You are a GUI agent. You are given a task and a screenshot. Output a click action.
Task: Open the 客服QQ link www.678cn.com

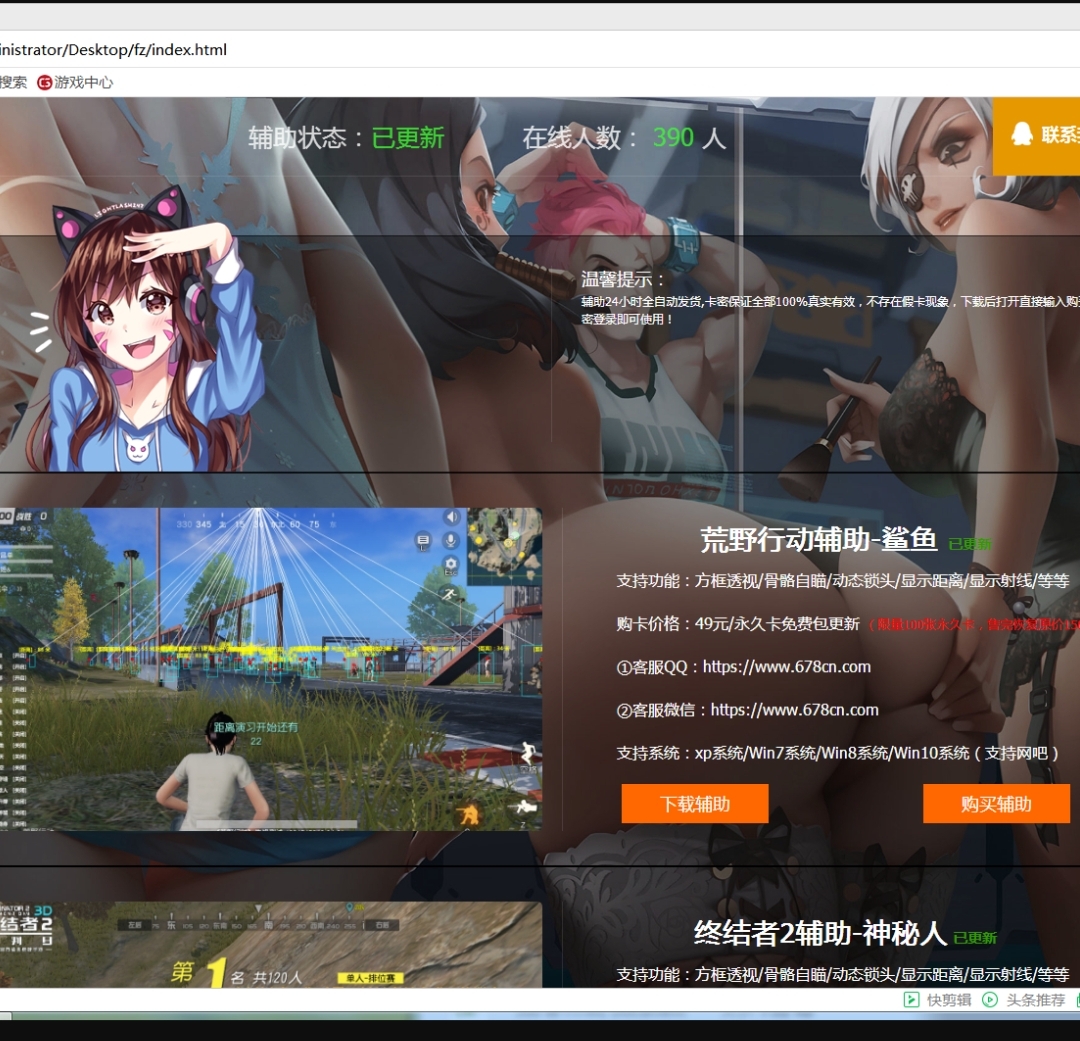pyautogui.click(x=787, y=667)
